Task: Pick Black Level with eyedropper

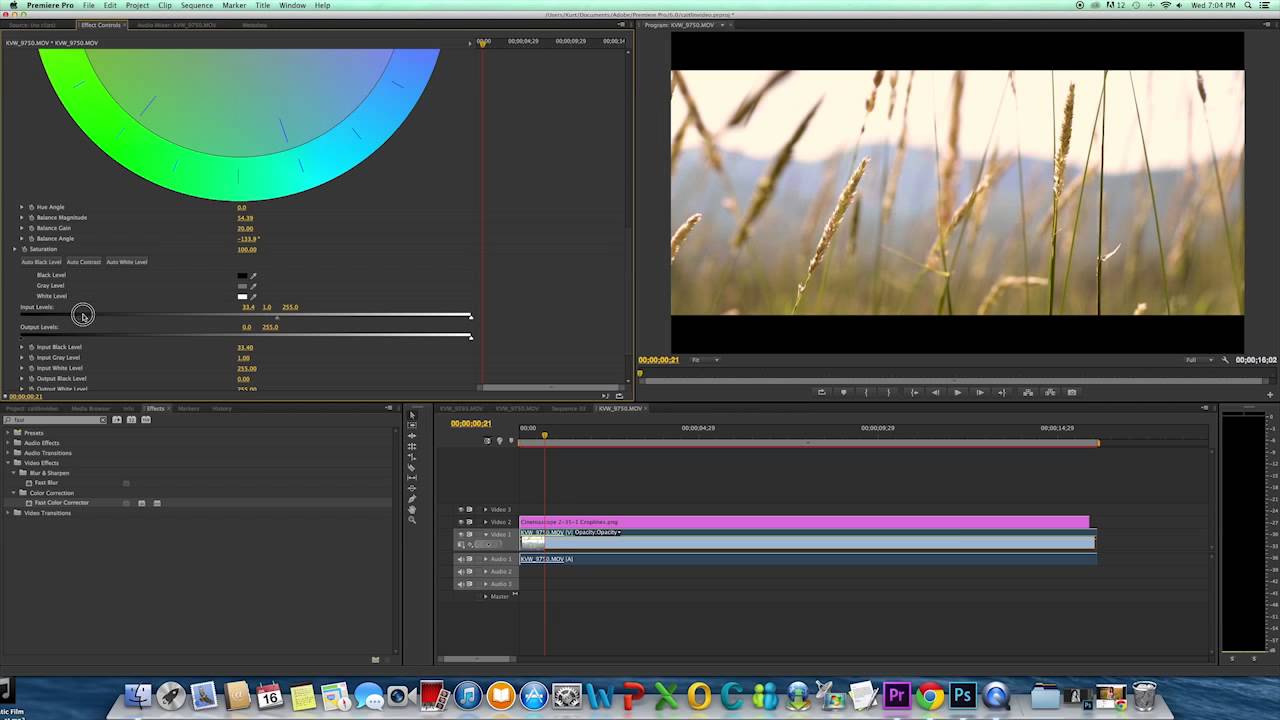Action: [x=253, y=276]
